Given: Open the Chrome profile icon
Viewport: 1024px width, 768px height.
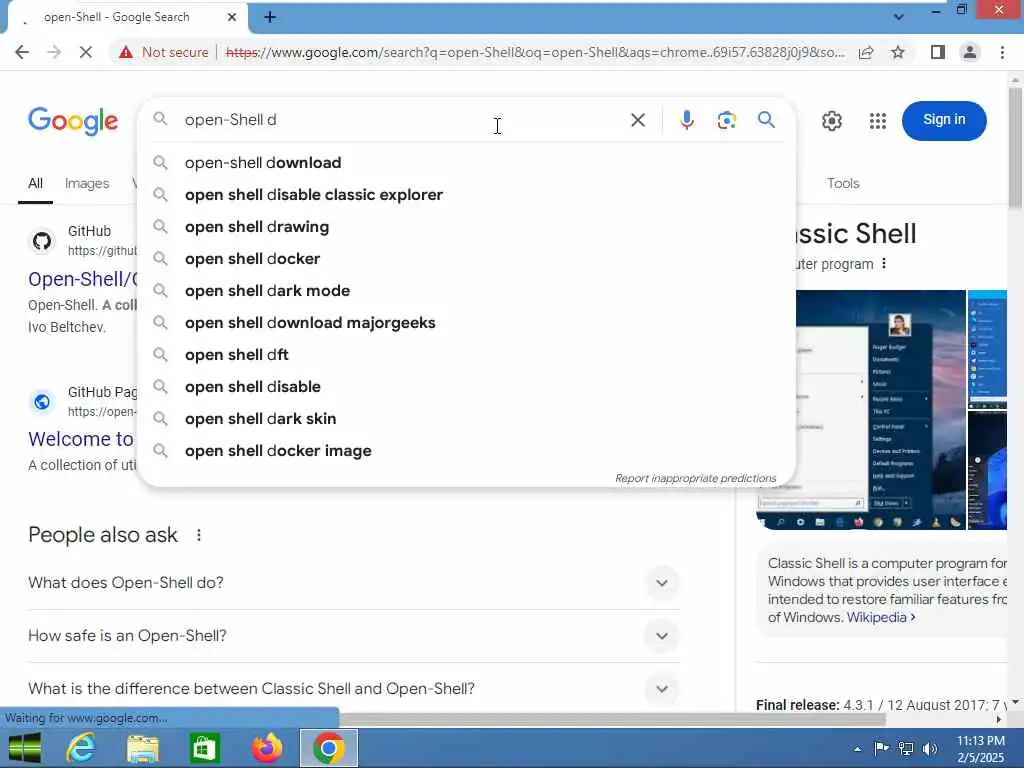Looking at the screenshot, I should point(970,52).
